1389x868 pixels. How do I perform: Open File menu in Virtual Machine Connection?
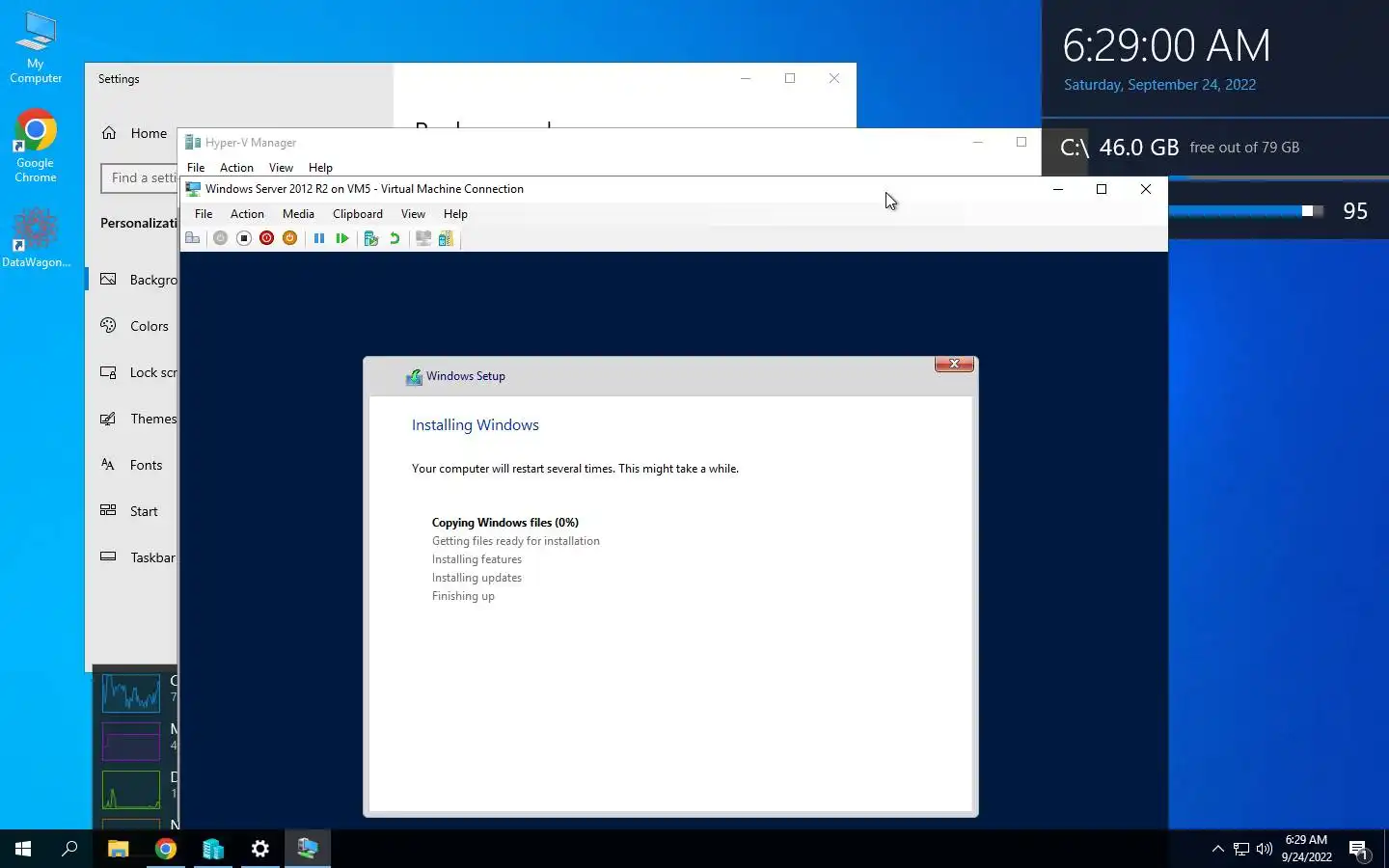pos(204,214)
